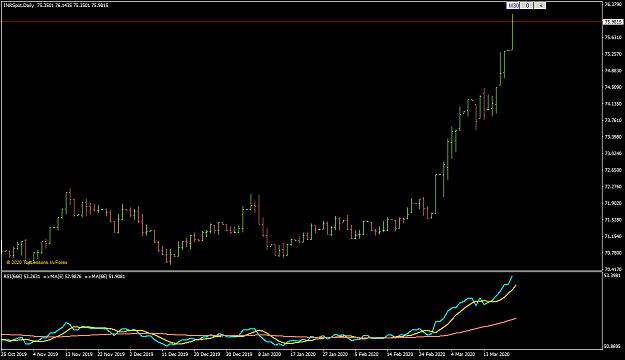
Task: Click the '13 Mar 2020' date label
Action: [497, 354]
